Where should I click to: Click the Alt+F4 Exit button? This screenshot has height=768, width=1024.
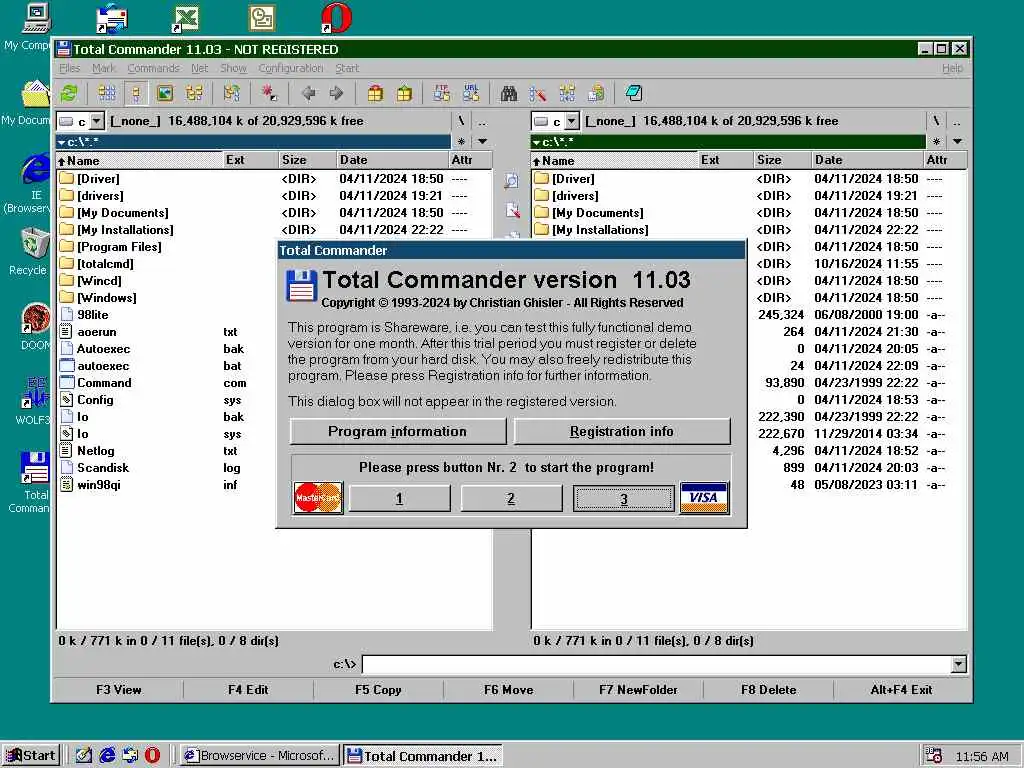[x=901, y=690]
